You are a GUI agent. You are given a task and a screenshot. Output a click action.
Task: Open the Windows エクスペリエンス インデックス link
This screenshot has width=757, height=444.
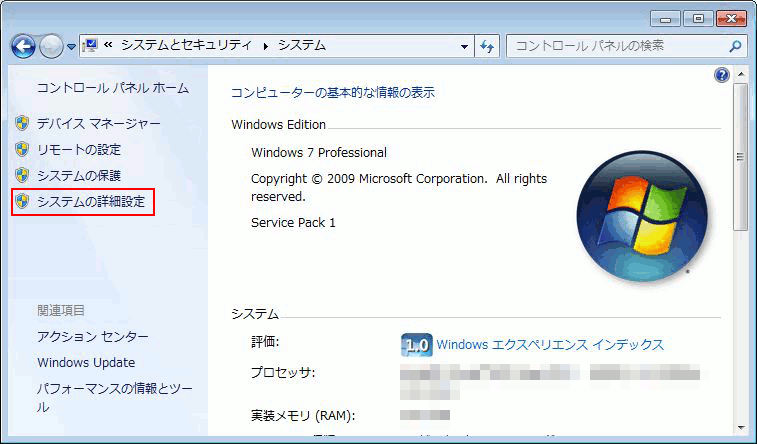click(550, 344)
